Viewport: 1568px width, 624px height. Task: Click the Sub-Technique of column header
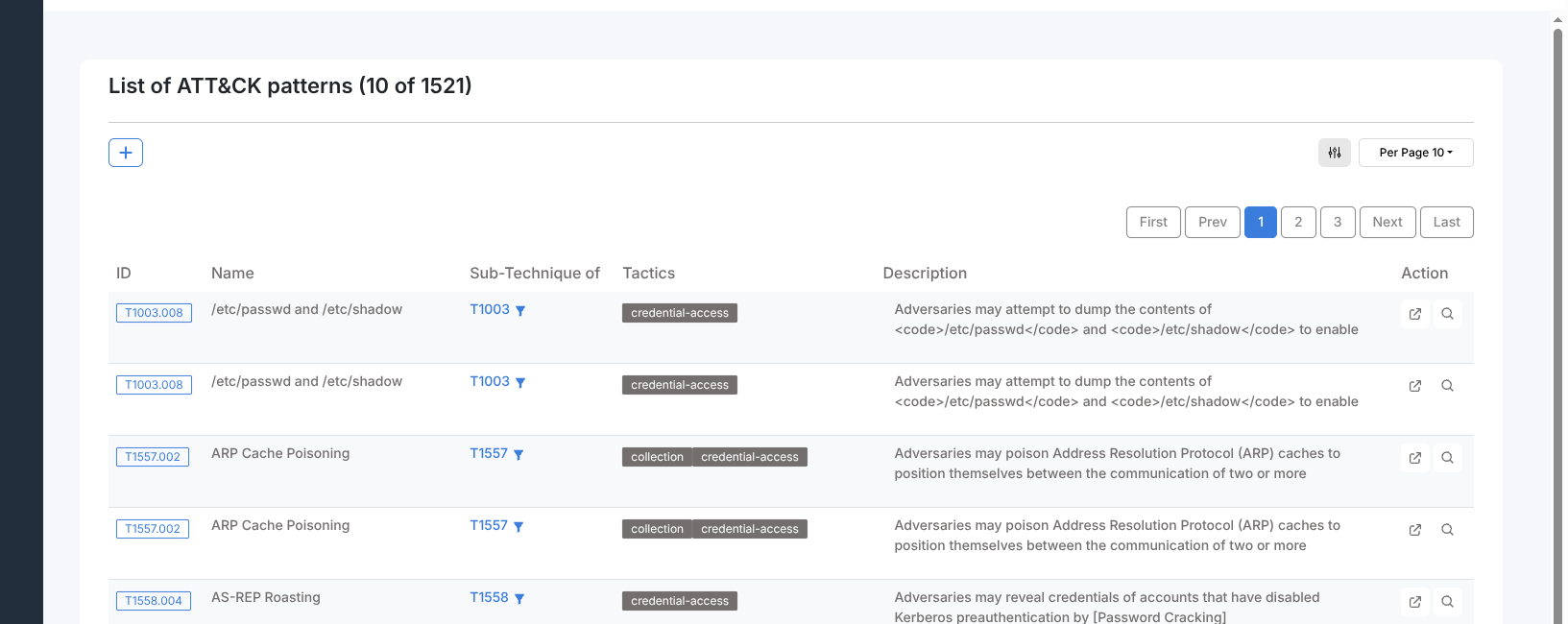(x=535, y=274)
